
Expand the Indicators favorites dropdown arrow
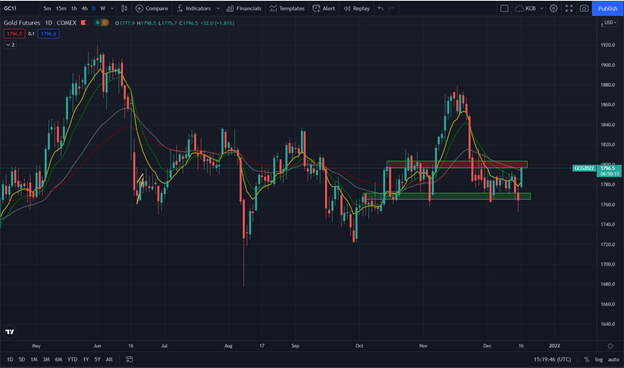(218, 8)
